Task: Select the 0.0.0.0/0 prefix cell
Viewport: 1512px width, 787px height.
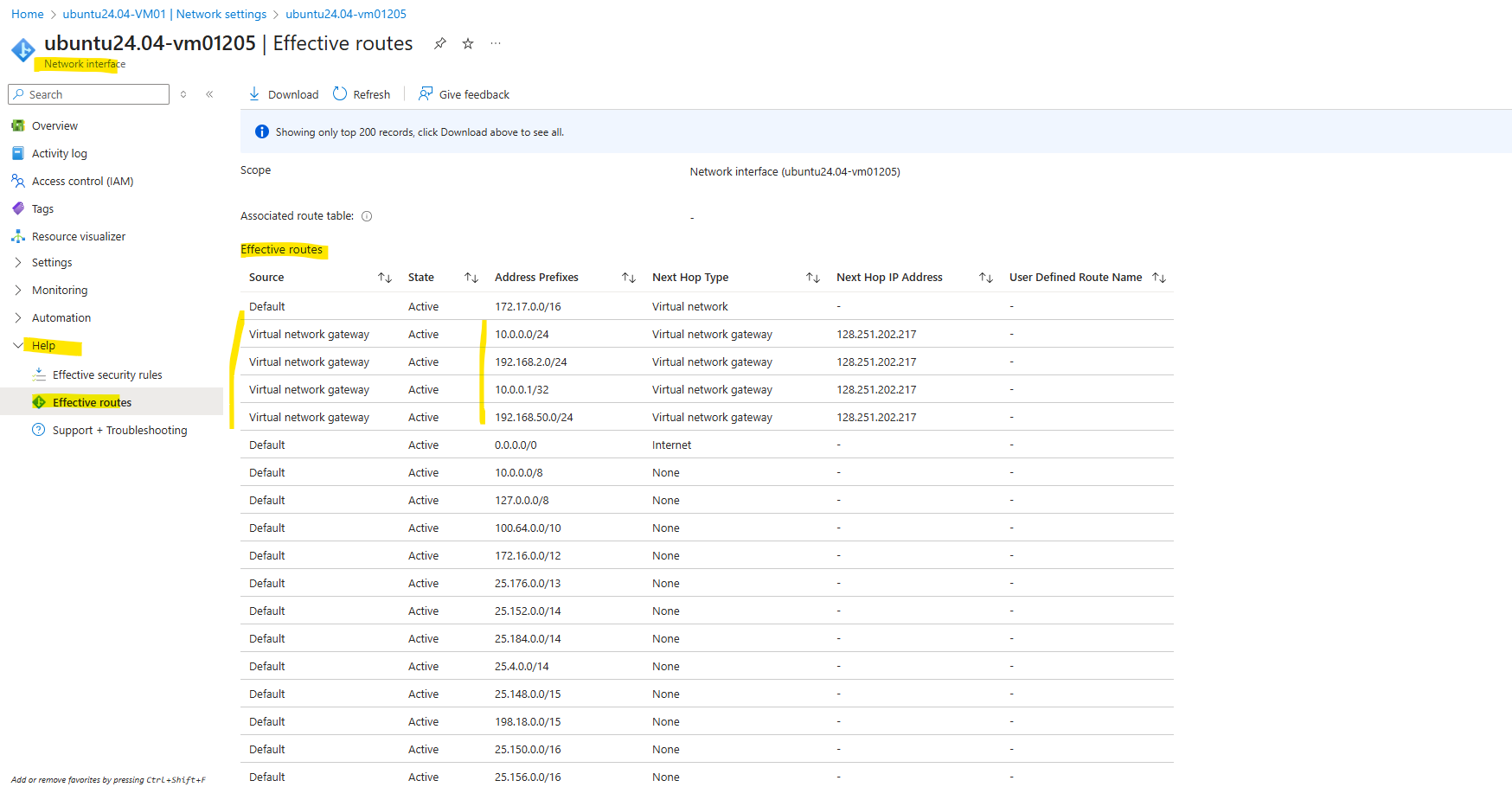Action: point(516,445)
